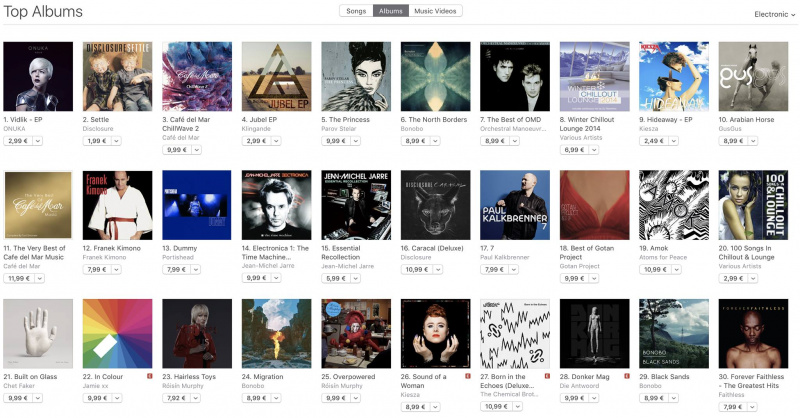Buy Hairless Toys for 7,92 €

[x=177, y=398]
